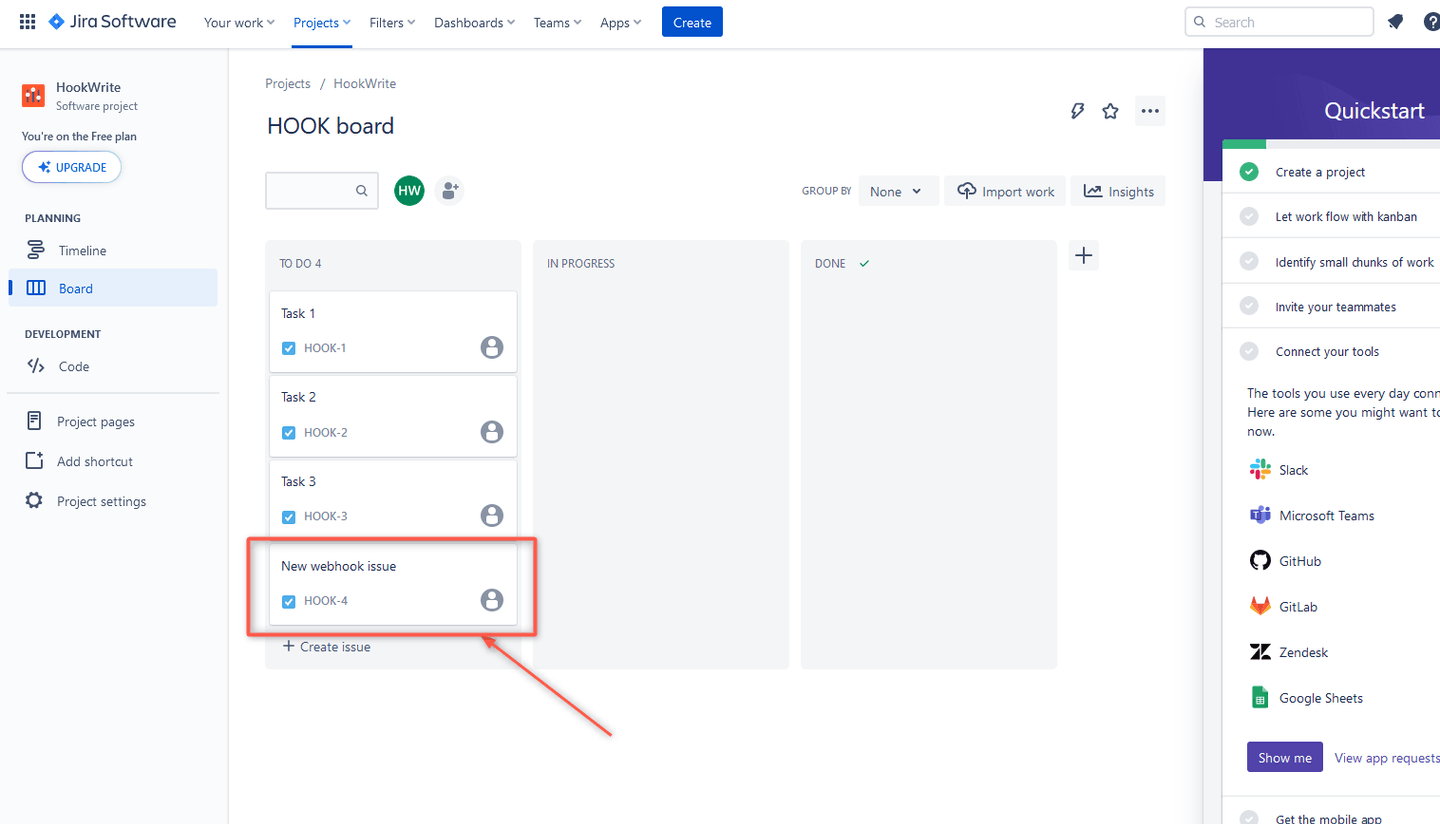Open notifications via the bell icon
1440x824 pixels.
point(1396,21)
